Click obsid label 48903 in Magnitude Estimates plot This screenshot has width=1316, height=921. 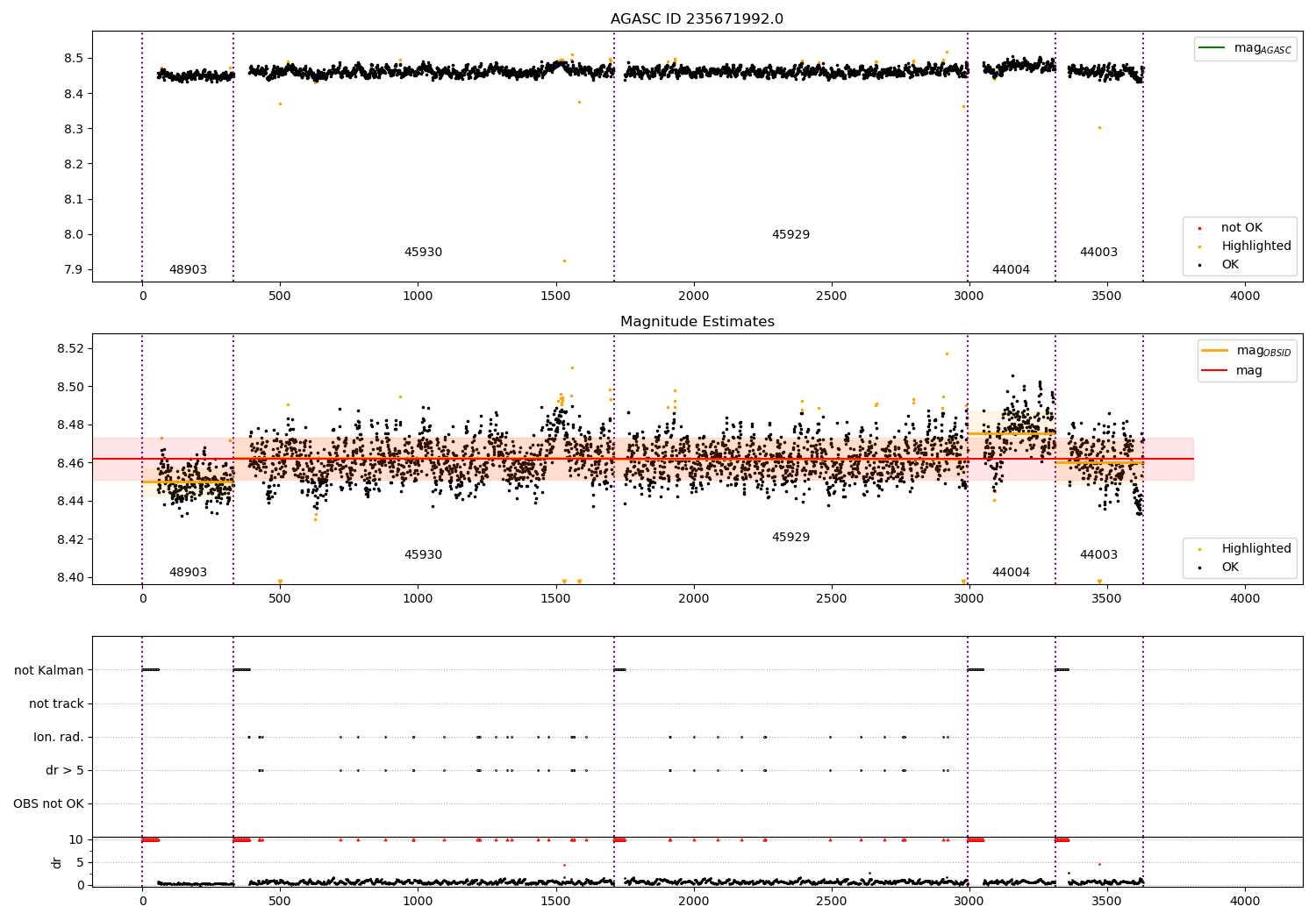click(x=188, y=573)
